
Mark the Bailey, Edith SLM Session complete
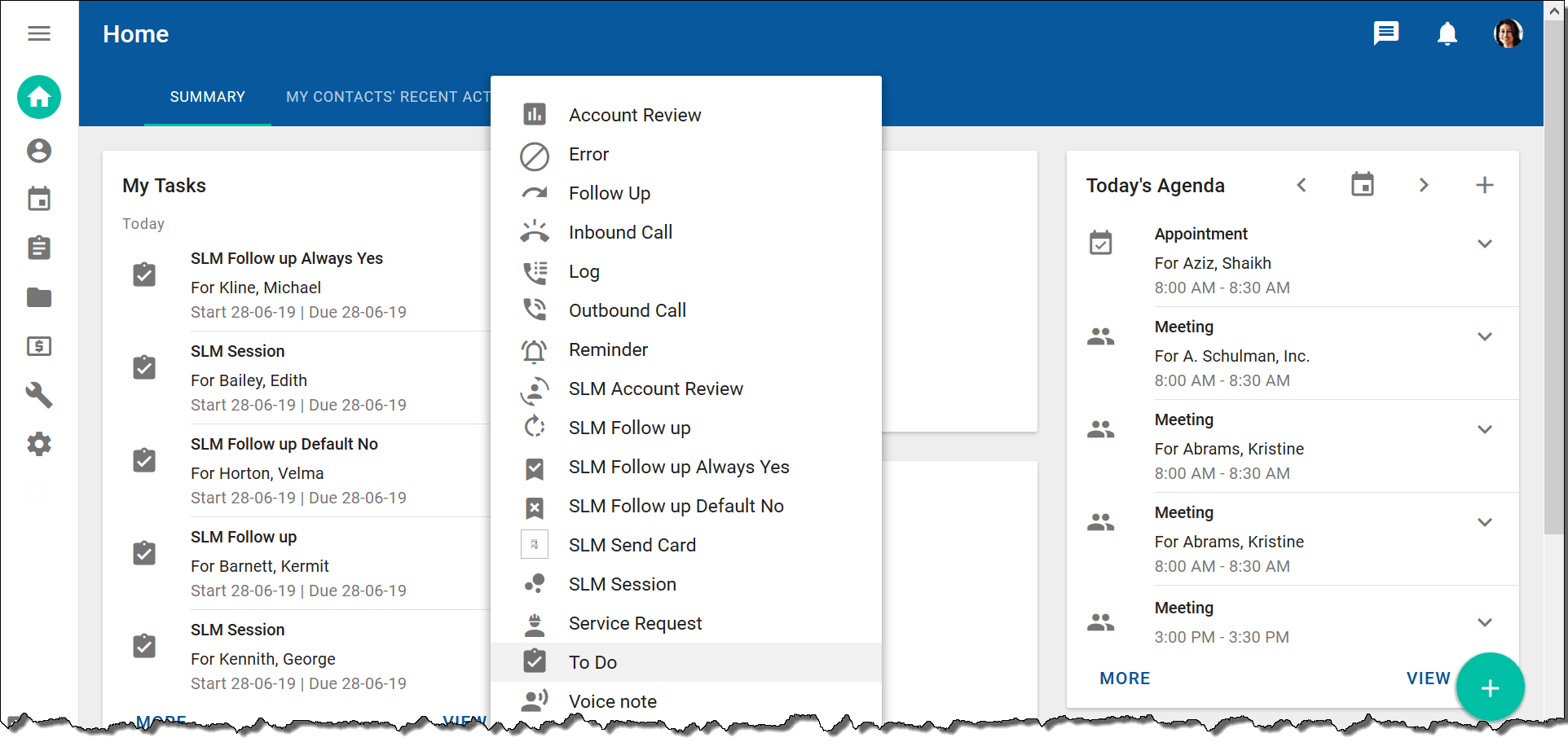point(144,367)
